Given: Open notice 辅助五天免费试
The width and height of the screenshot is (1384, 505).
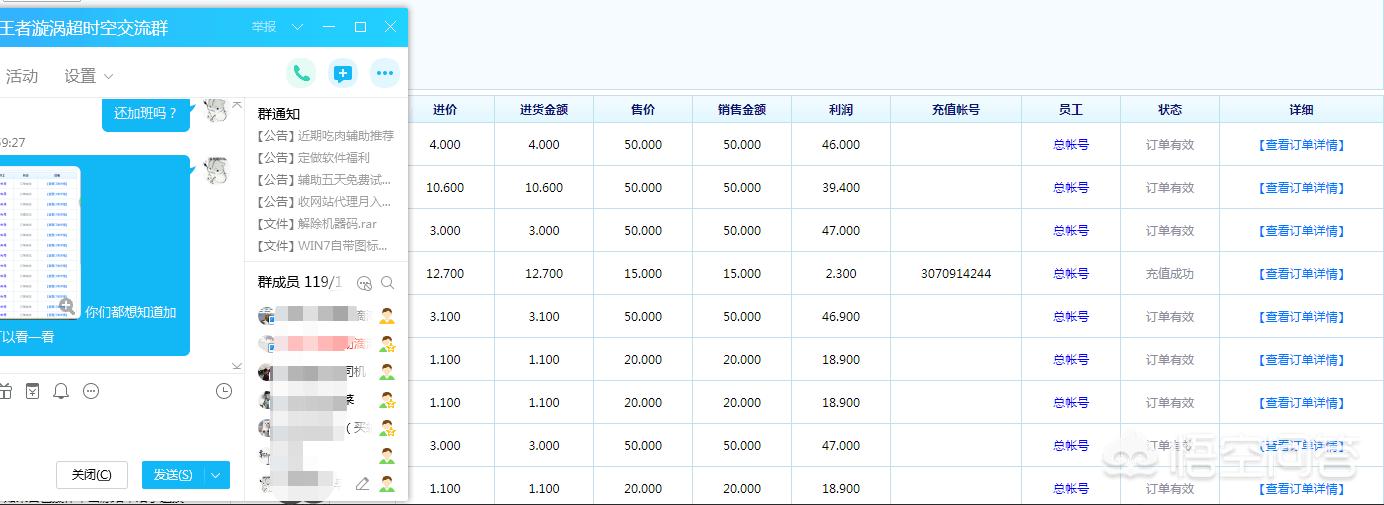Looking at the screenshot, I should 324,180.
